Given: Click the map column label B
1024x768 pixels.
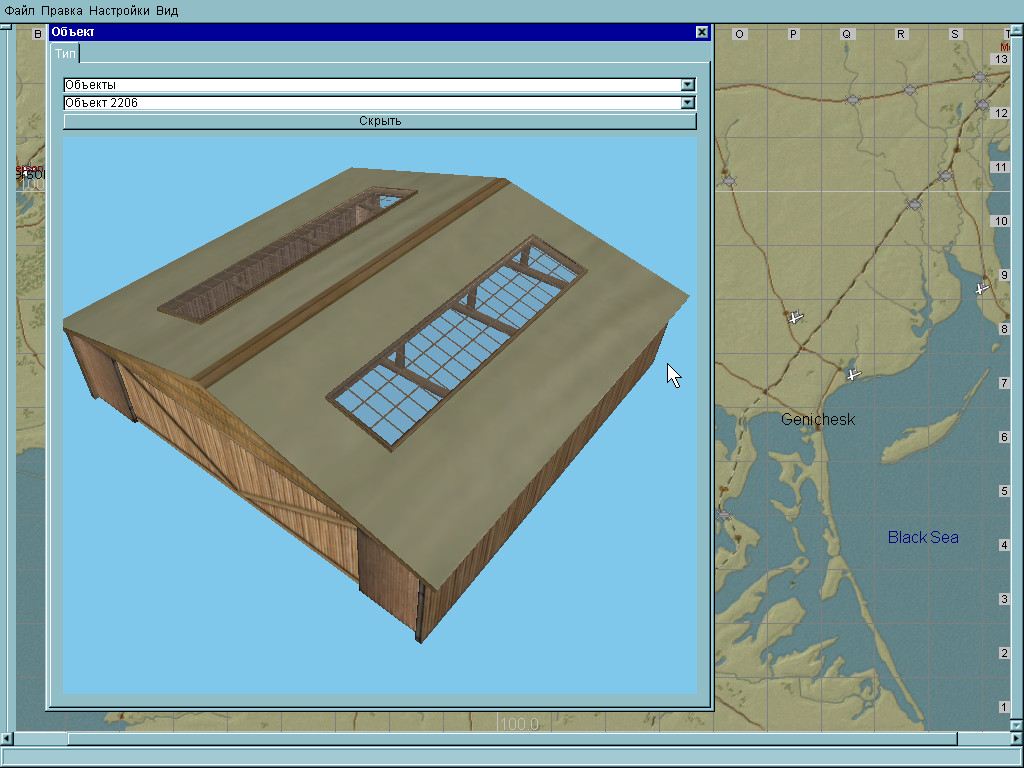Looking at the screenshot, I should (x=38, y=34).
